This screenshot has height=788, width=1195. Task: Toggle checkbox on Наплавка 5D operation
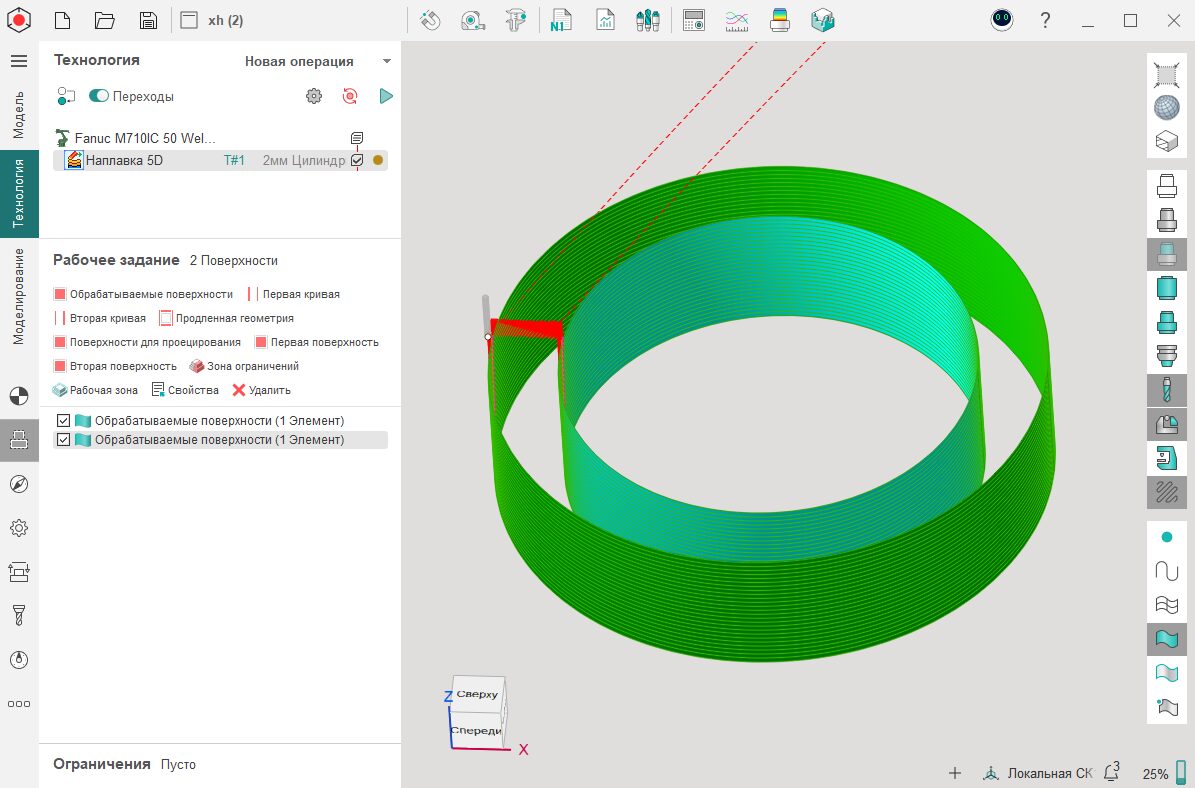(x=357, y=160)
